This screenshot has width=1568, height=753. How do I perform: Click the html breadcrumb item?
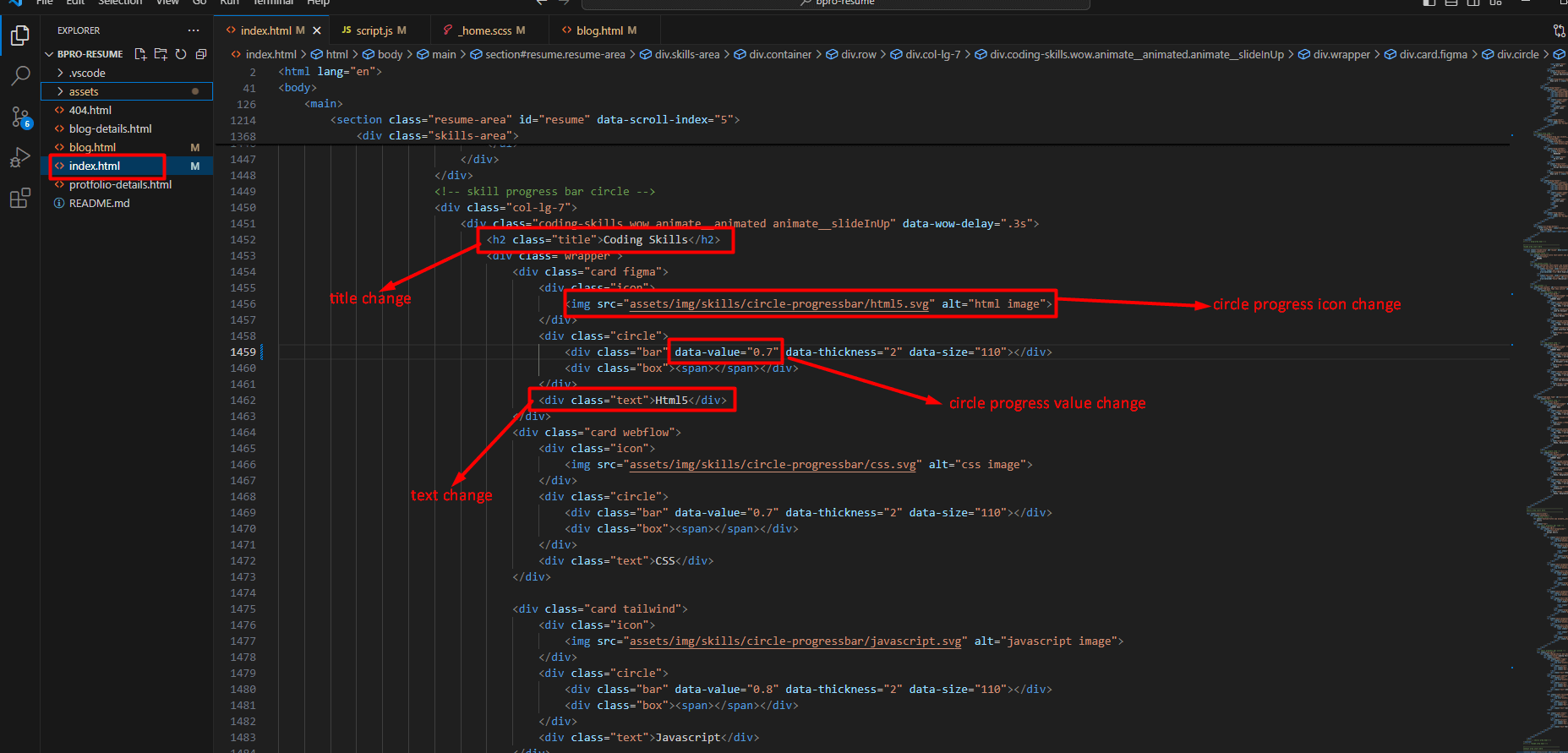330,54
